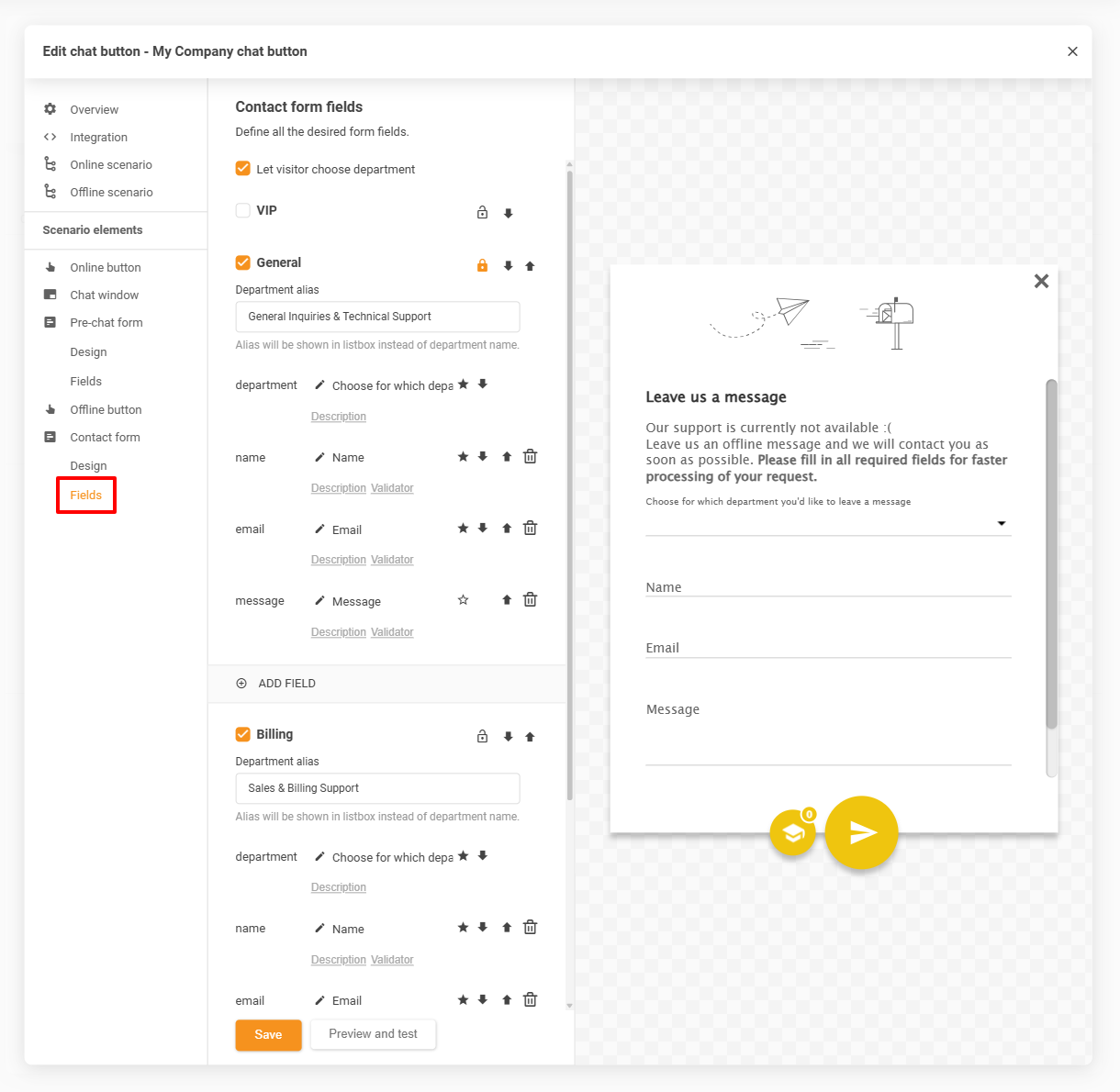This screenshot has width=1120, height=1092.
Task: Click the graduation cap badge icon in preview
Action: click(x=793, y=832)
